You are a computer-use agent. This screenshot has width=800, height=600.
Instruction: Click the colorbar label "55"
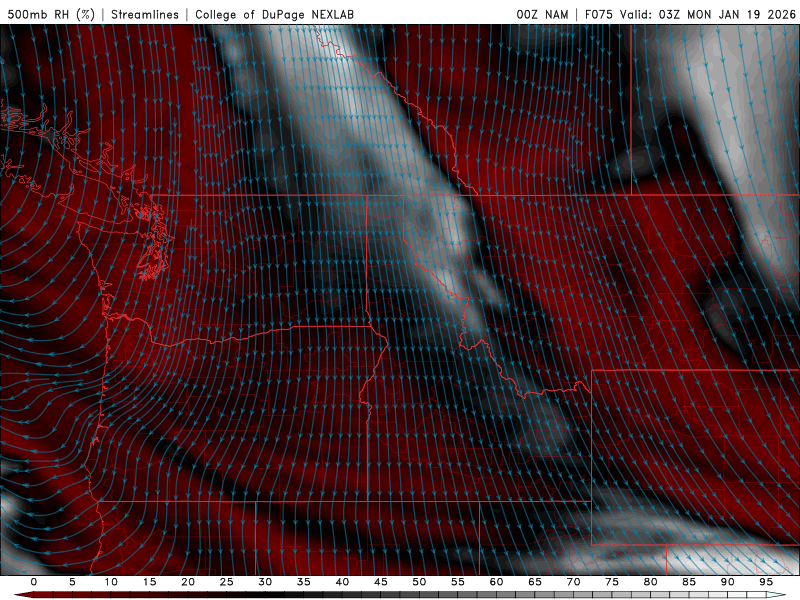(x=458, y=582)
